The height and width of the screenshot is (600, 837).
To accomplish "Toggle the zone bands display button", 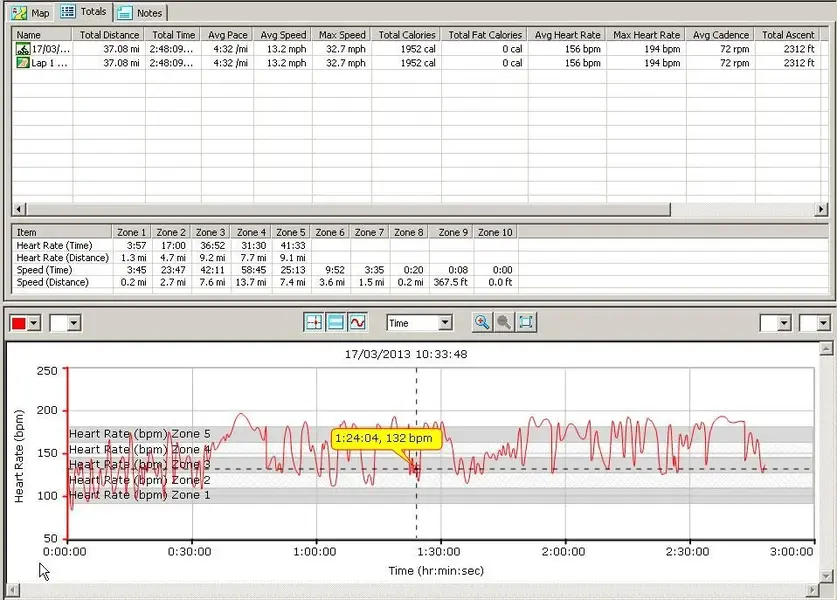I will 335,322.
